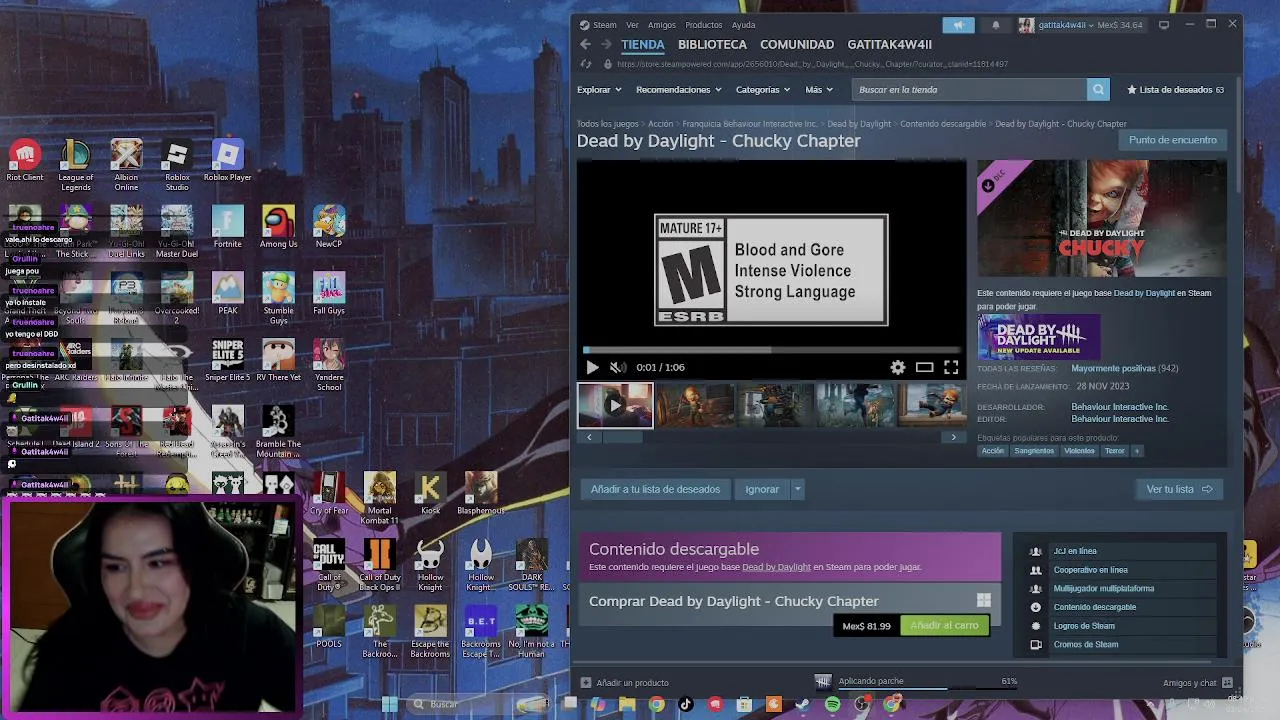
Task: Open Lista de deseados 63
Action: (x=1175, y=89)
